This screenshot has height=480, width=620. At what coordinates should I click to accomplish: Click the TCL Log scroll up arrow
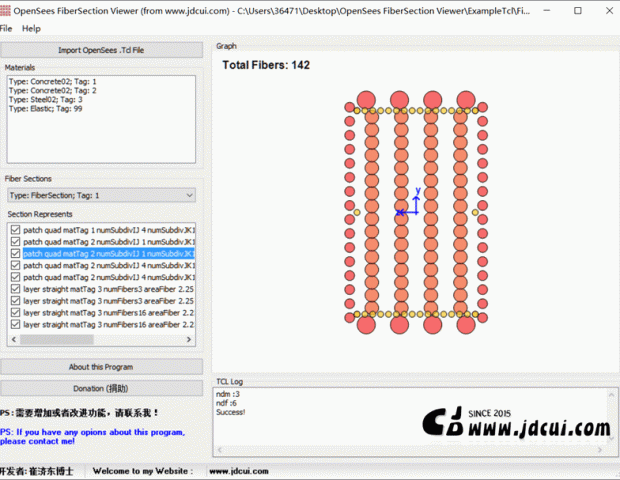tap(608, 394)
